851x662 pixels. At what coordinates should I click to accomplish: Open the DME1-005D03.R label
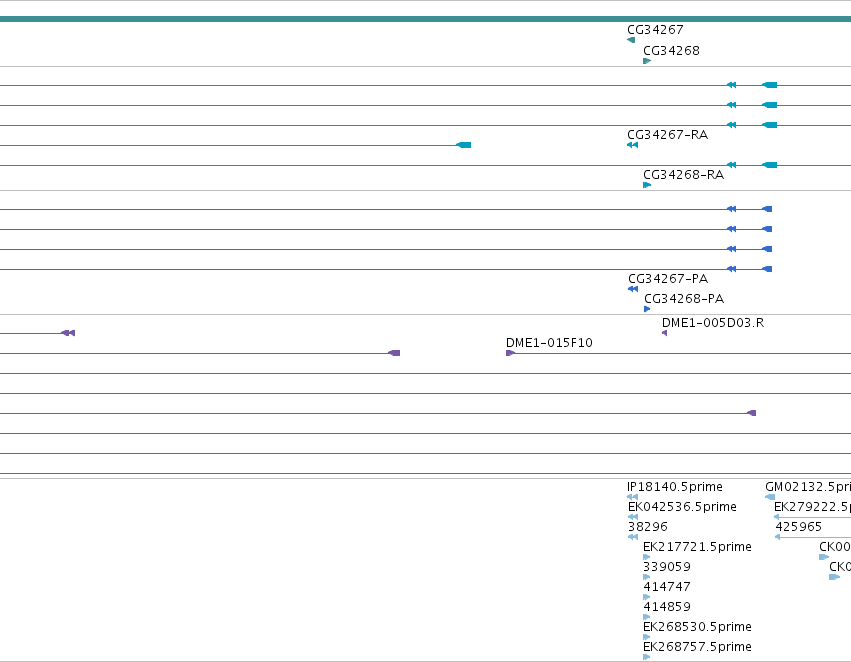[x=713, y=323]
